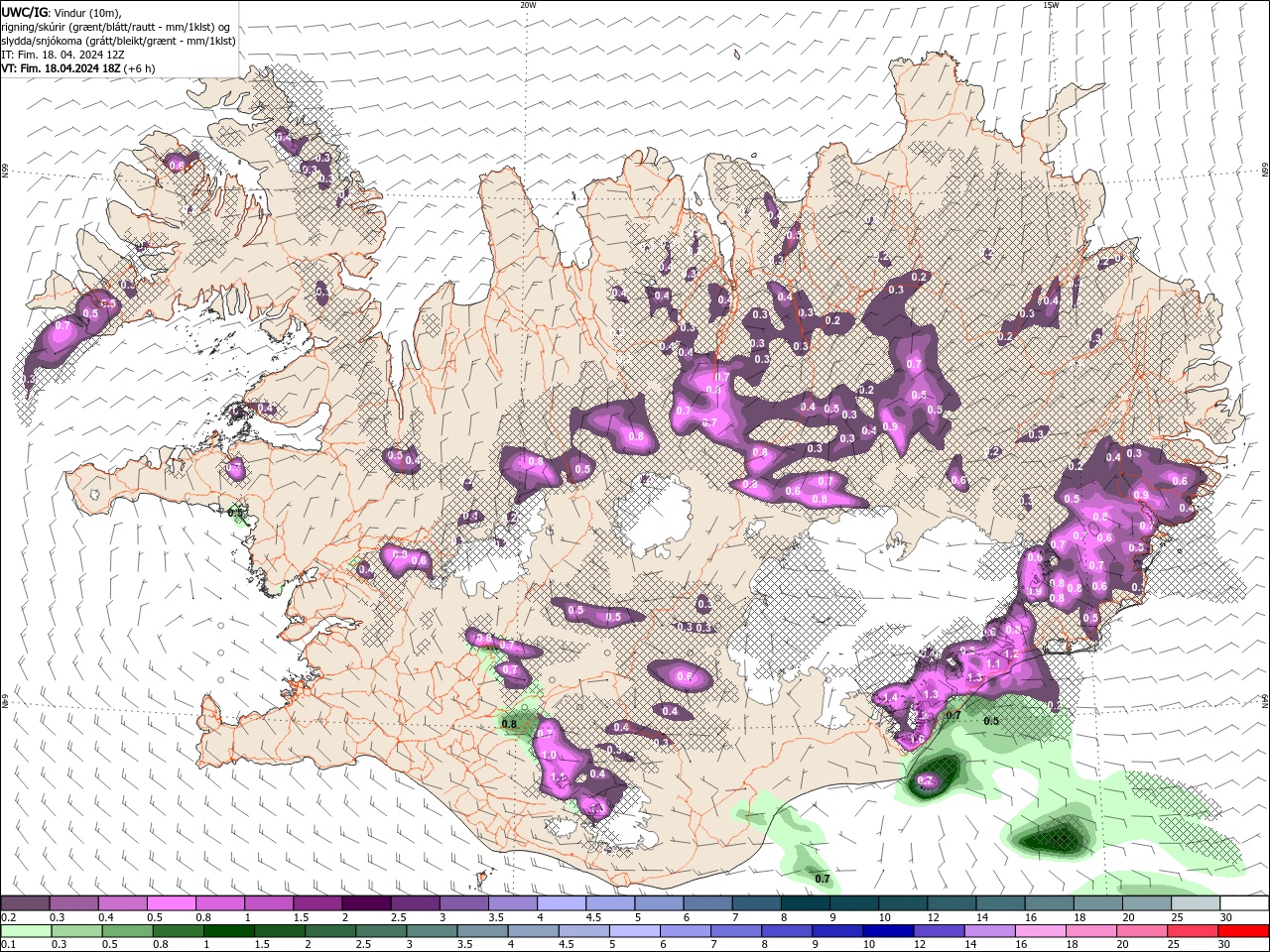Pick the palest green 0.1 swatch in lower legend

tap(26, 931)
